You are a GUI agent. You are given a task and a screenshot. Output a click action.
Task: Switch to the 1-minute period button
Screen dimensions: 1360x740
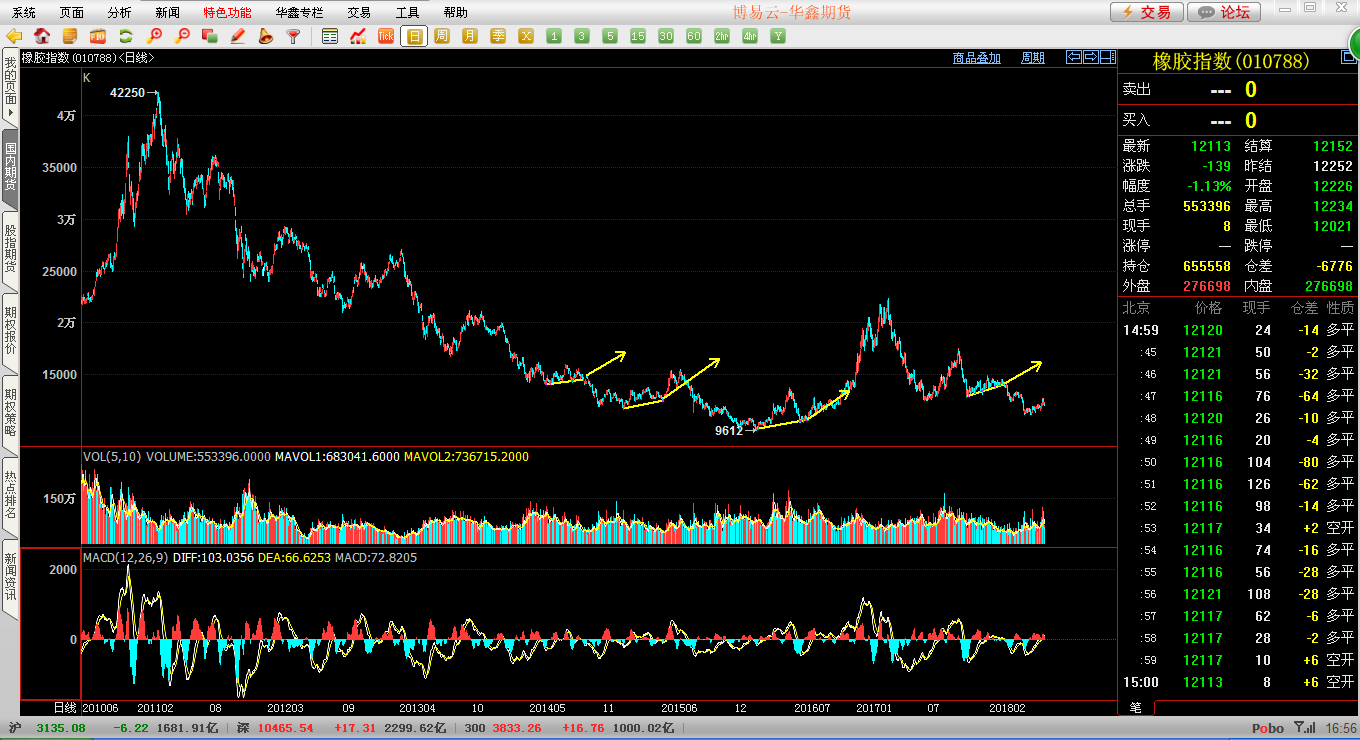click(x=554, y=36)
